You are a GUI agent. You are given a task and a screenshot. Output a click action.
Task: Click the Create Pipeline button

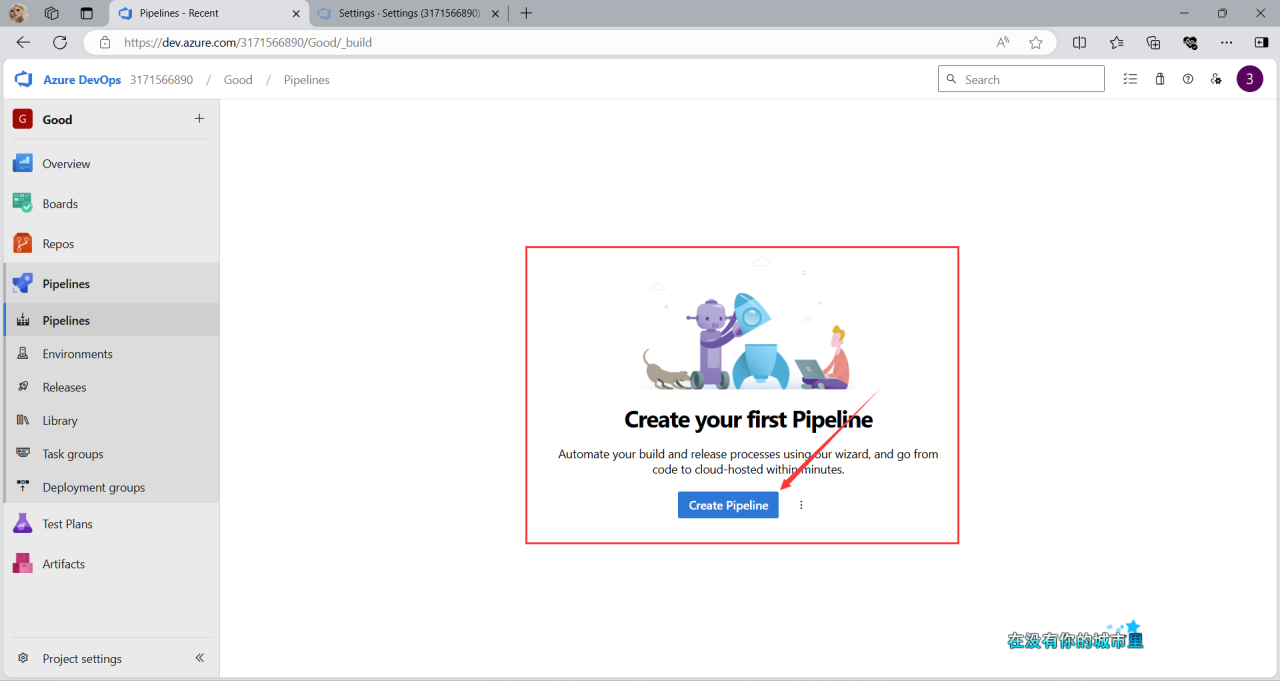(728, 505)
